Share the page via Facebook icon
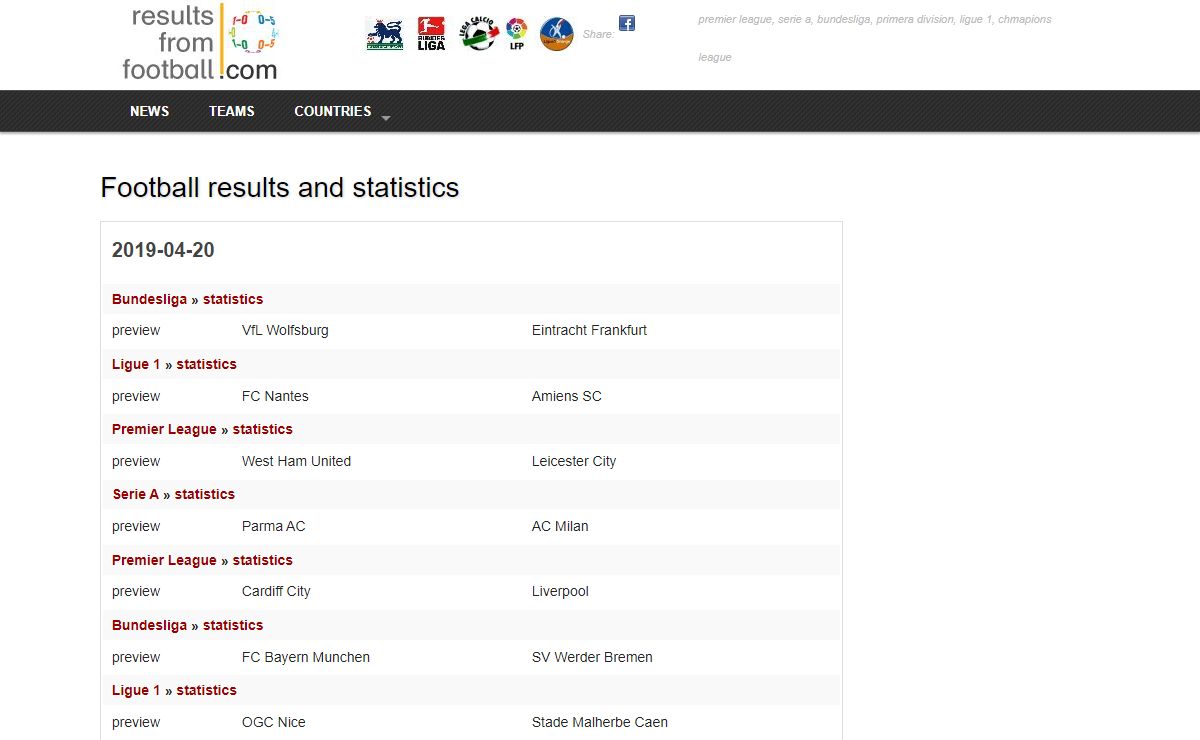 pyautogui.click(x=627, y=23)
